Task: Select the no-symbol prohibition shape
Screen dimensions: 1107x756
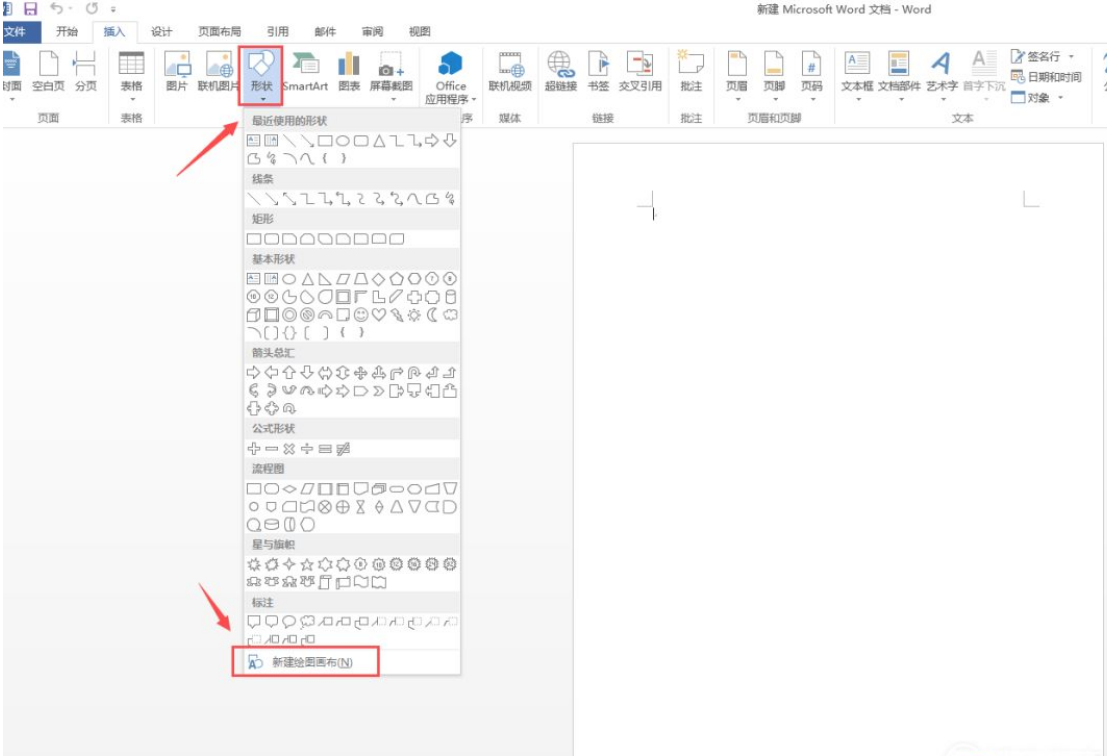Action: [307, 315]
